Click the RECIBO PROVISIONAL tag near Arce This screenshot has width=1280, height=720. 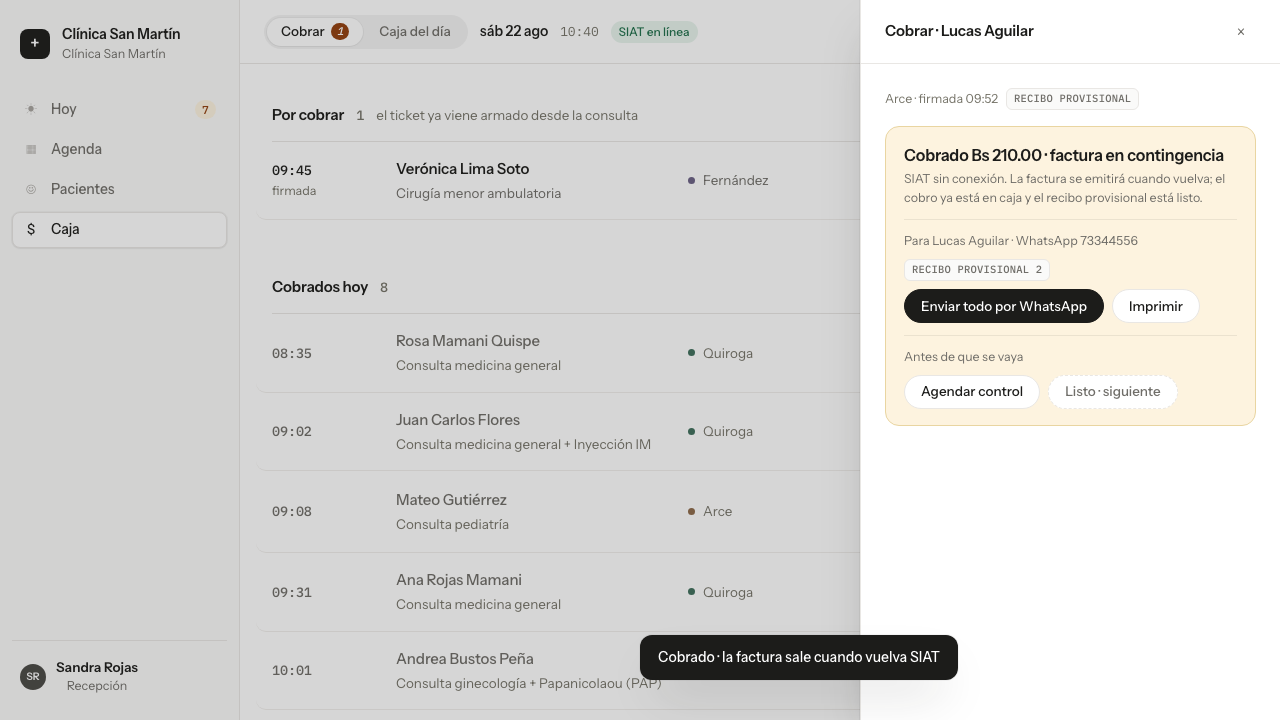coord(1072,99)
